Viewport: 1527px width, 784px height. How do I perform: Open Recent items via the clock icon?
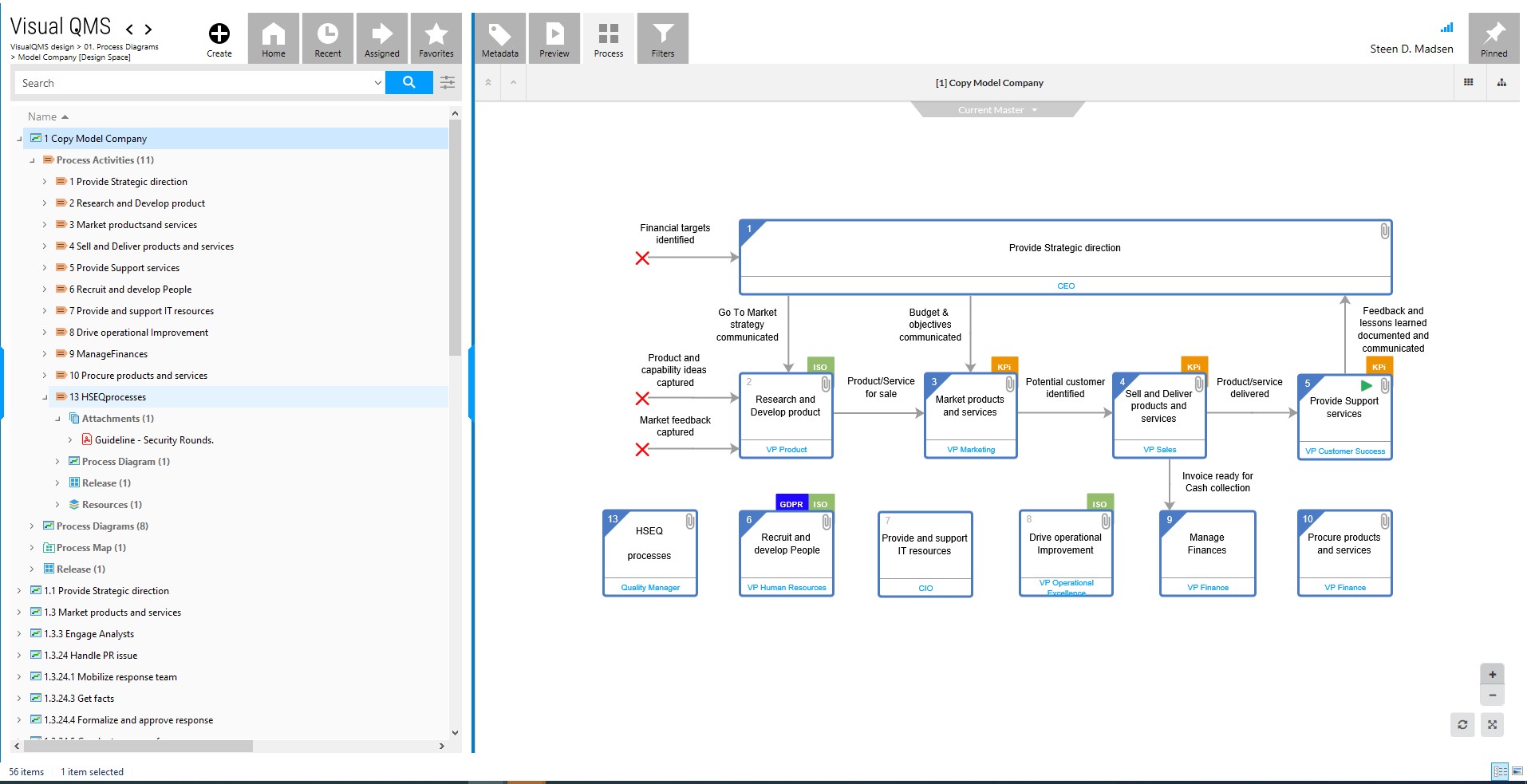[x=328, y=37]
